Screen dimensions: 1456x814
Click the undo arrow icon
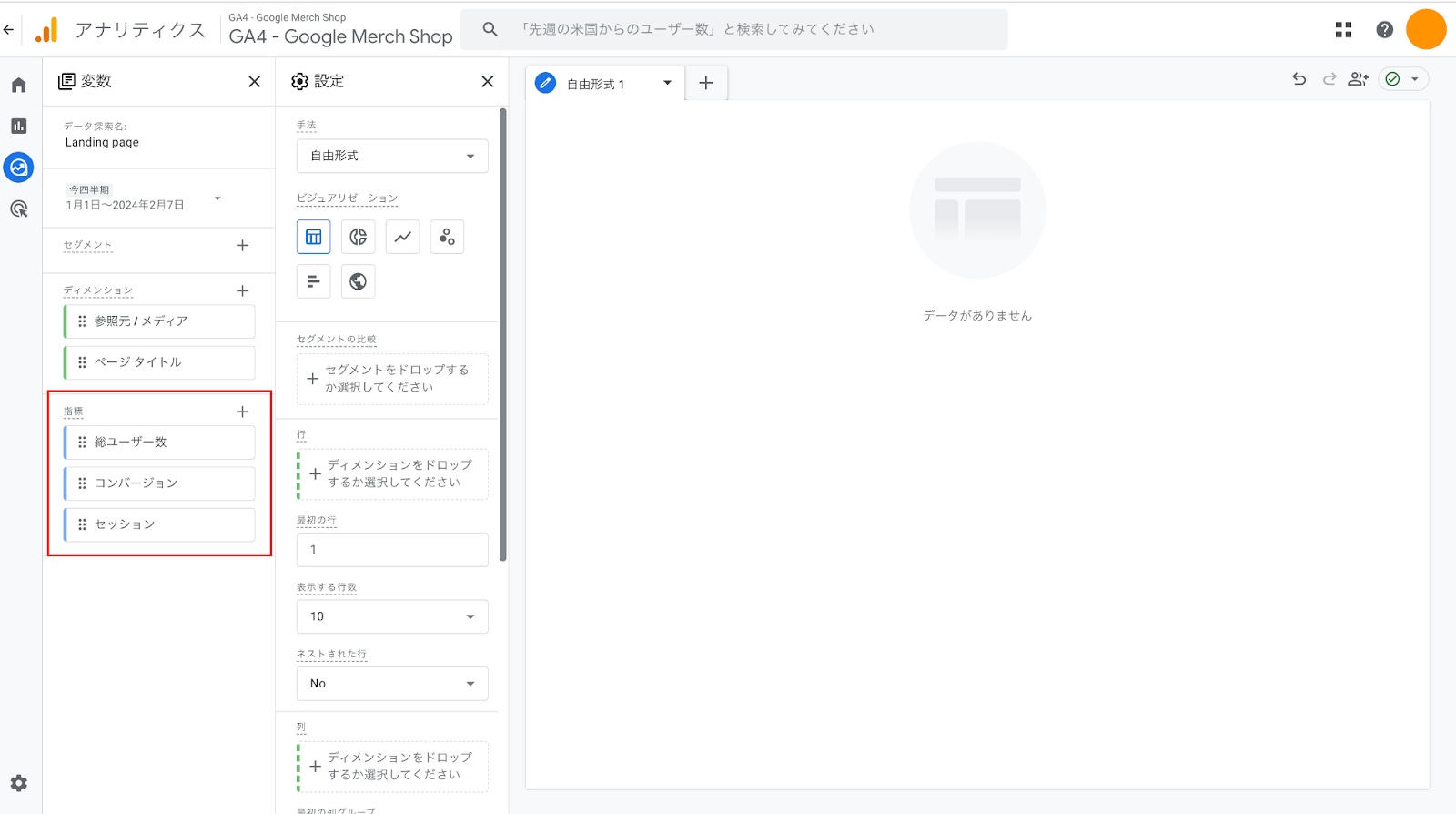pyautogui.click(x=1299, y=79)
